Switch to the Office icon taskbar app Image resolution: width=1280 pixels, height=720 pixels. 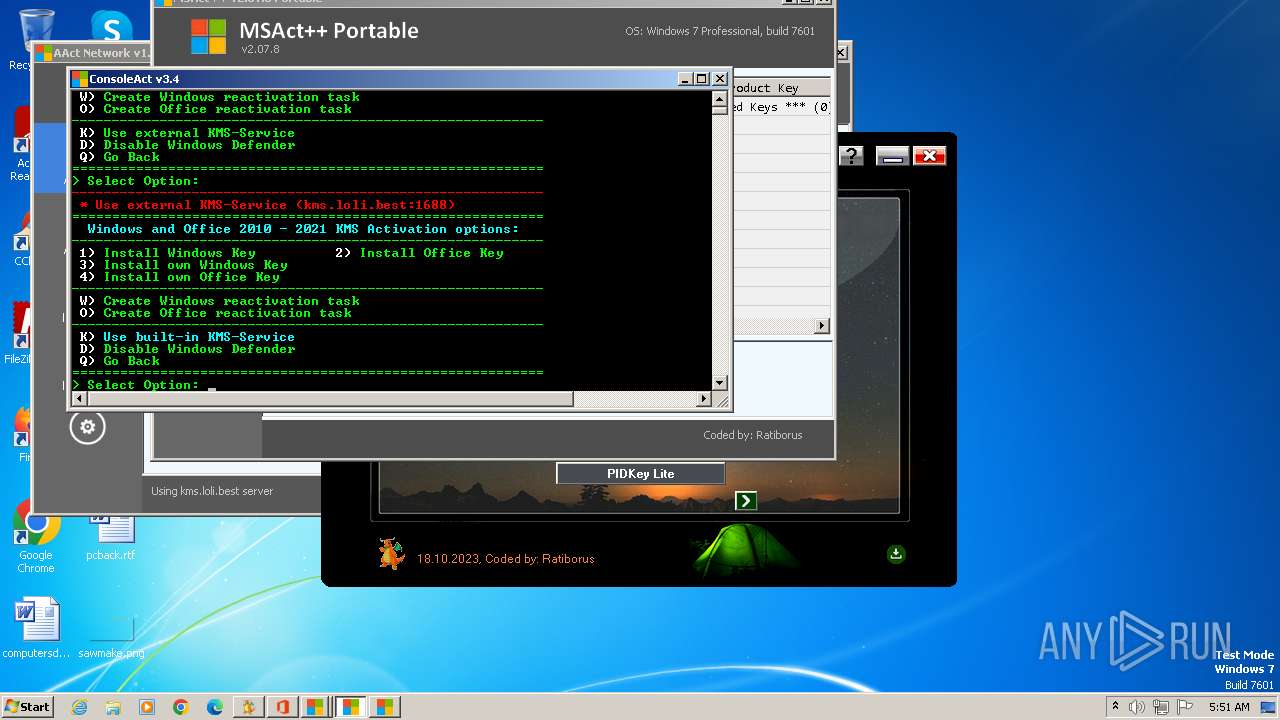tap(282, 707)
